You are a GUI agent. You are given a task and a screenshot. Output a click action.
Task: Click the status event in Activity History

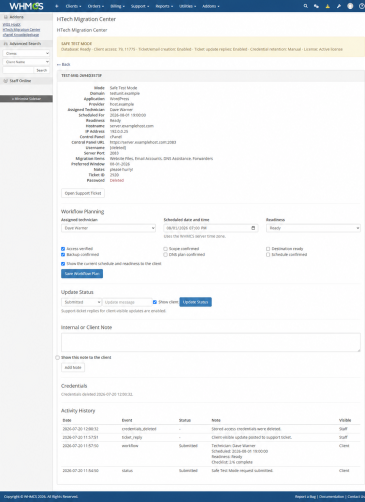[127, 471]
